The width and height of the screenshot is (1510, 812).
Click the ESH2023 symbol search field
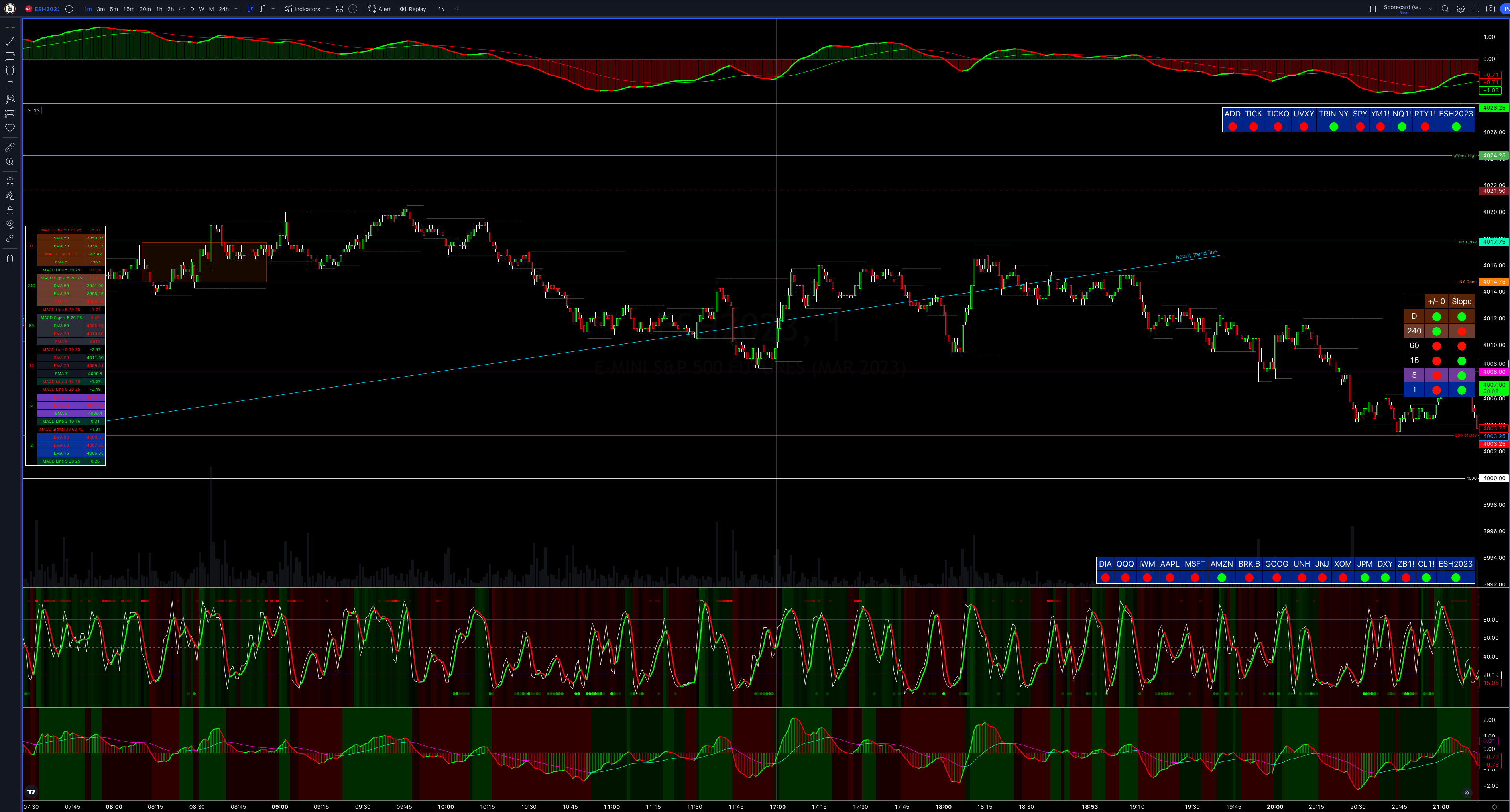coord(46,9)
